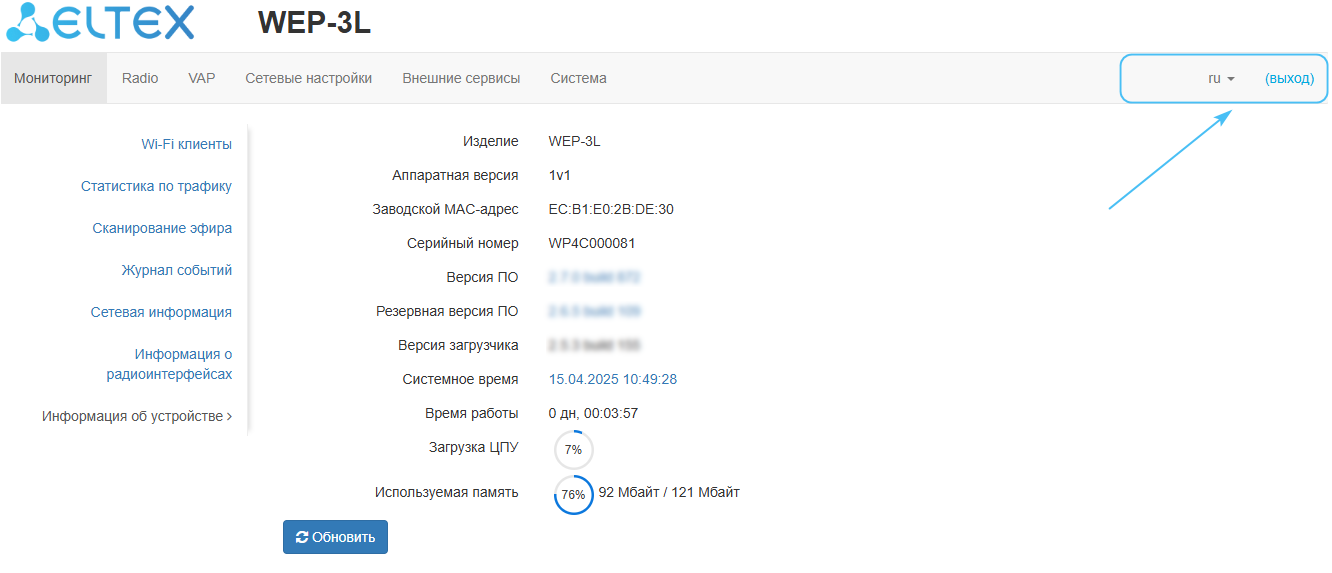Click the Используемая память label
1332x573 pixels.
[x=447, y=492]
